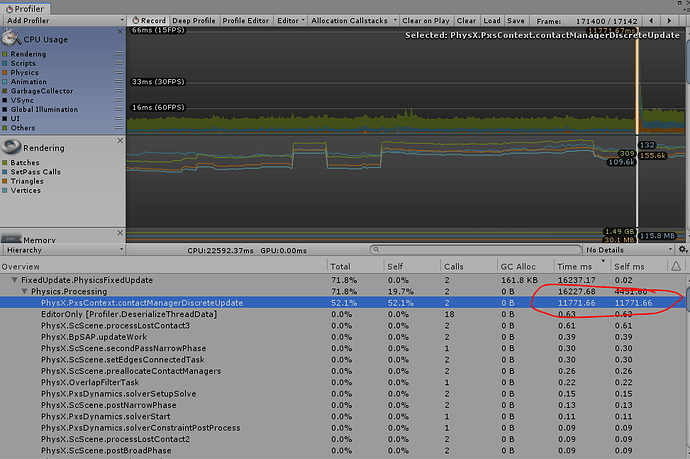The width and height of the screenshot is (690, 459).
Task: Toggle Scripts color swatch in CPU Usage
Action: [5, 63]
